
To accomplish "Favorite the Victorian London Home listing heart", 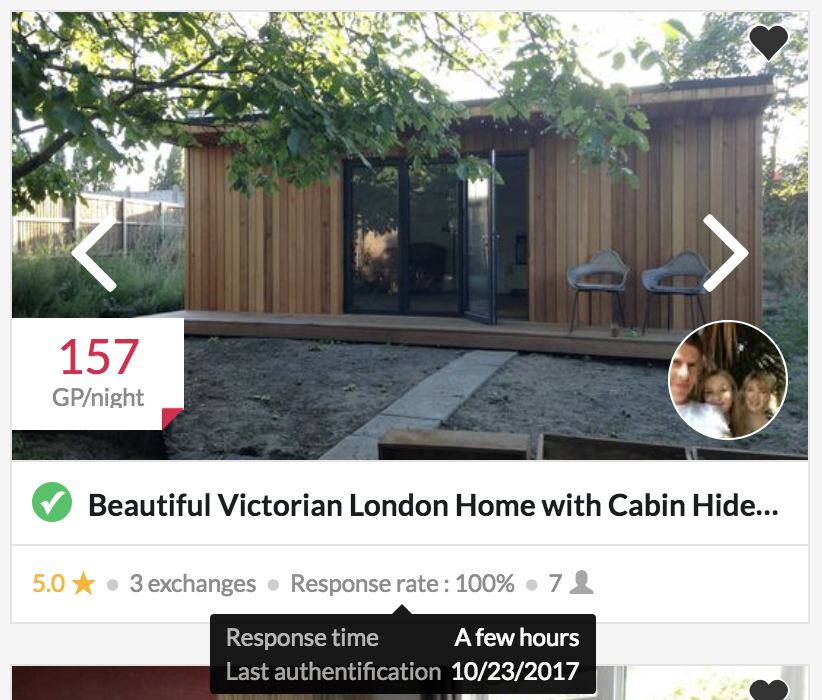I will tap(769, 42).
